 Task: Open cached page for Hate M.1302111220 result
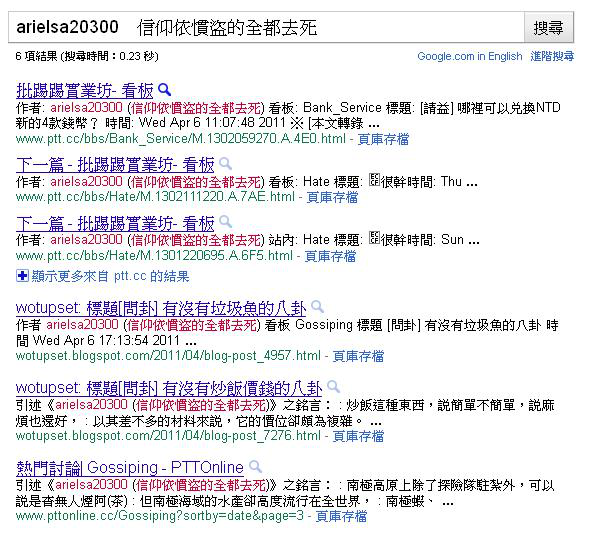[x=332, y=197]
